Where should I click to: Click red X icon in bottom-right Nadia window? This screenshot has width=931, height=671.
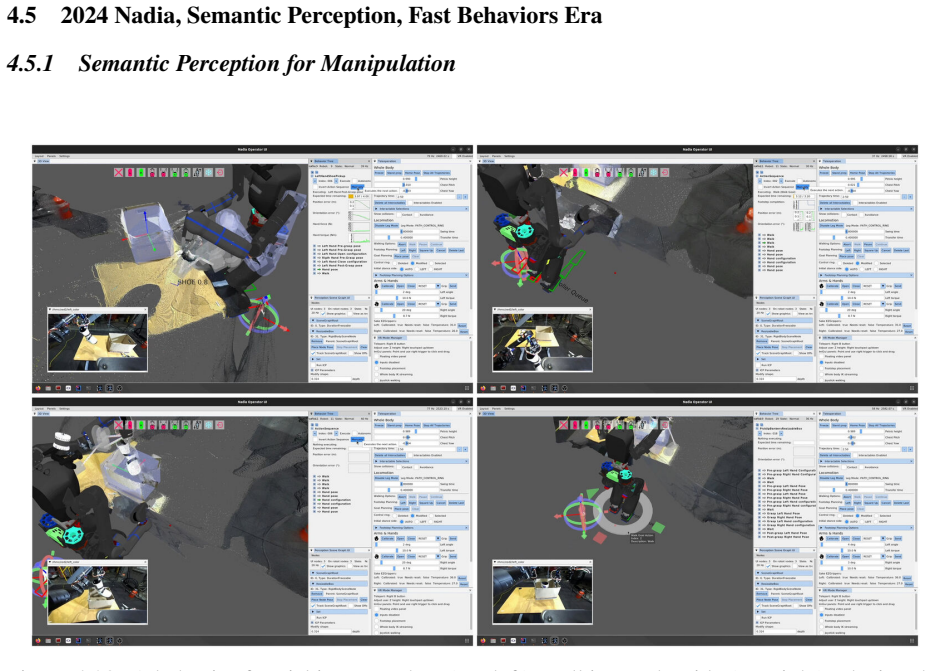(564, 425)
